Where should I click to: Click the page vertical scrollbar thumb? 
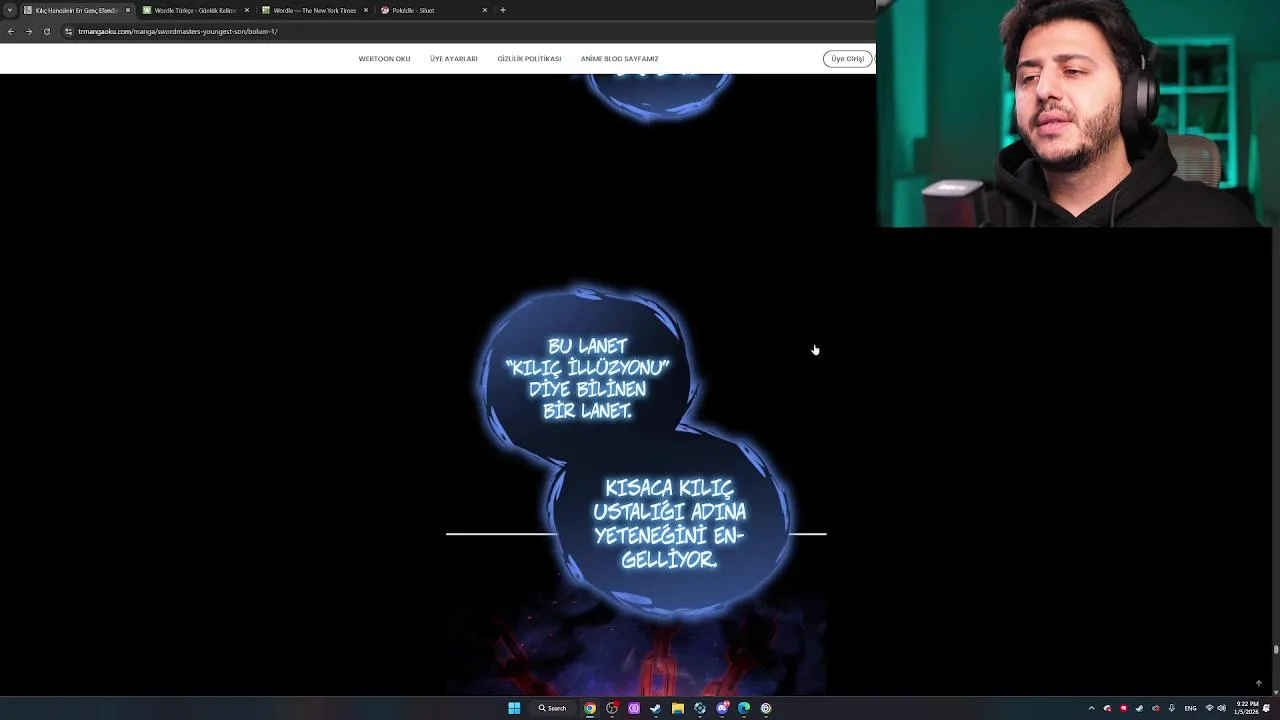pos(1276,649)
